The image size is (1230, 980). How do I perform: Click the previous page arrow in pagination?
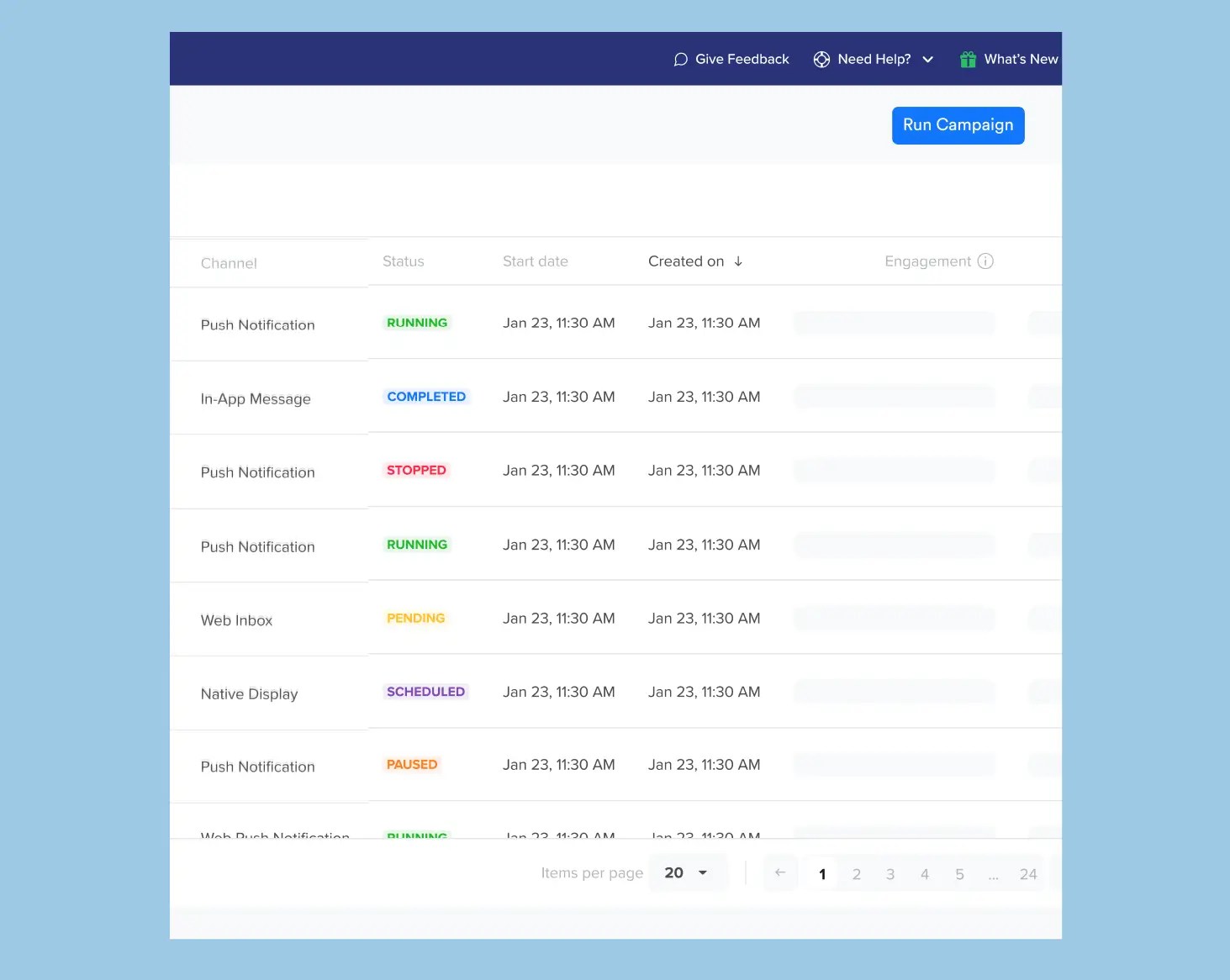[780, 873]
